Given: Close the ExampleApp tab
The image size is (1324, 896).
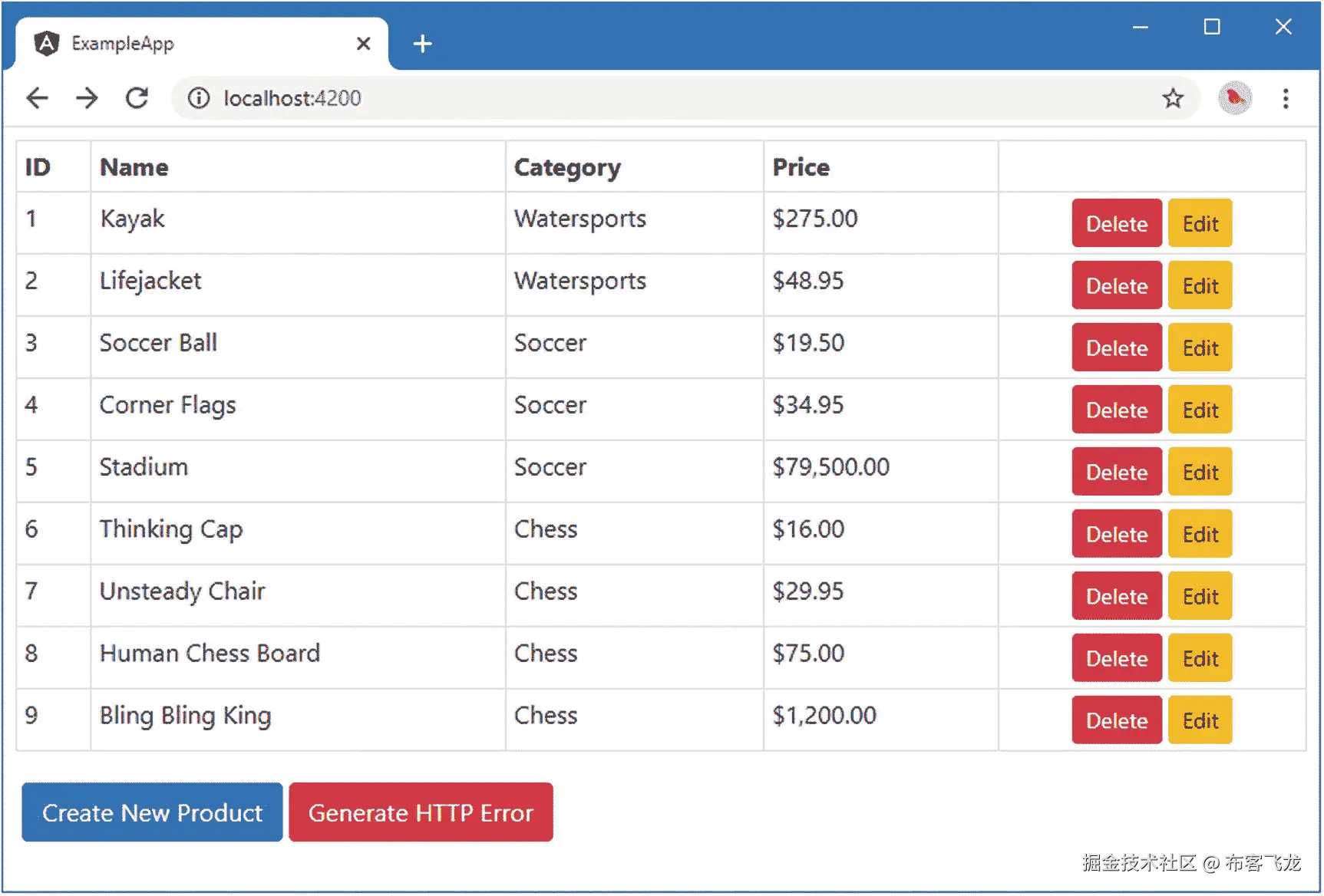Looking at the screenshot, I should [363, 44].
